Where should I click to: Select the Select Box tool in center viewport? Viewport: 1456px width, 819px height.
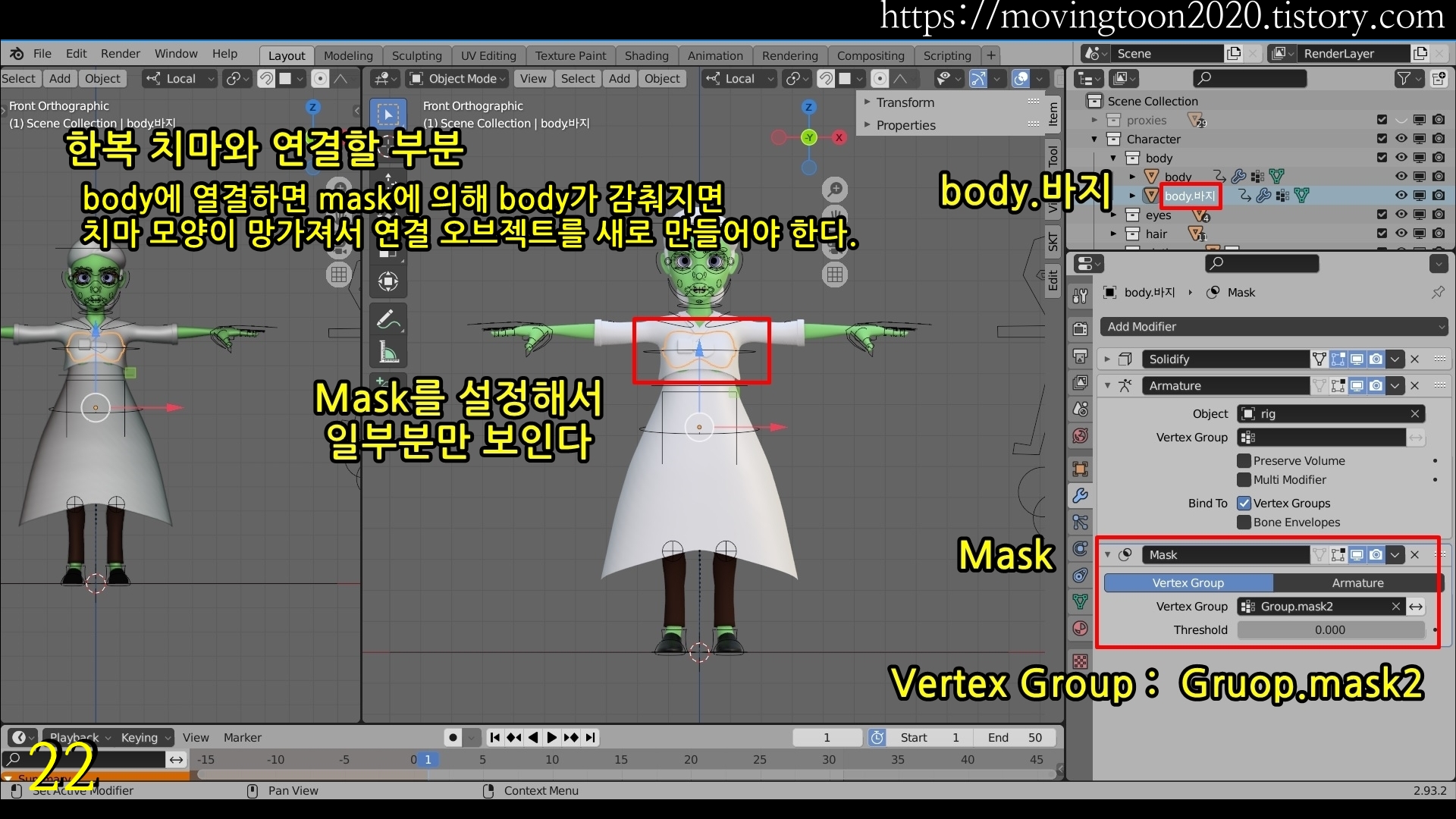(388, 115)
